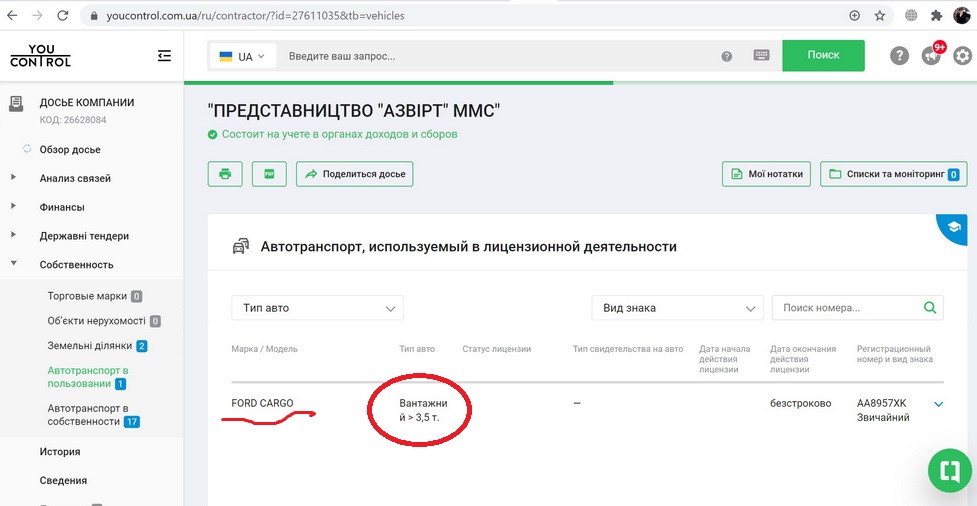Click the graduation cap tutorial corner icon
977x506 pixels.
coord(954,227)
